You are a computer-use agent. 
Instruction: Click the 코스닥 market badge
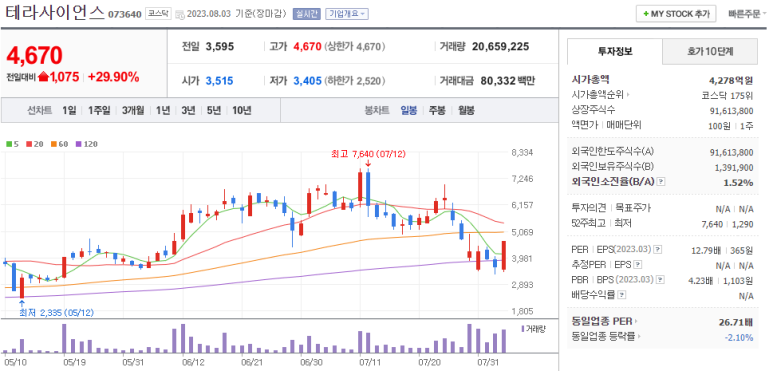(x=158, y=14)
